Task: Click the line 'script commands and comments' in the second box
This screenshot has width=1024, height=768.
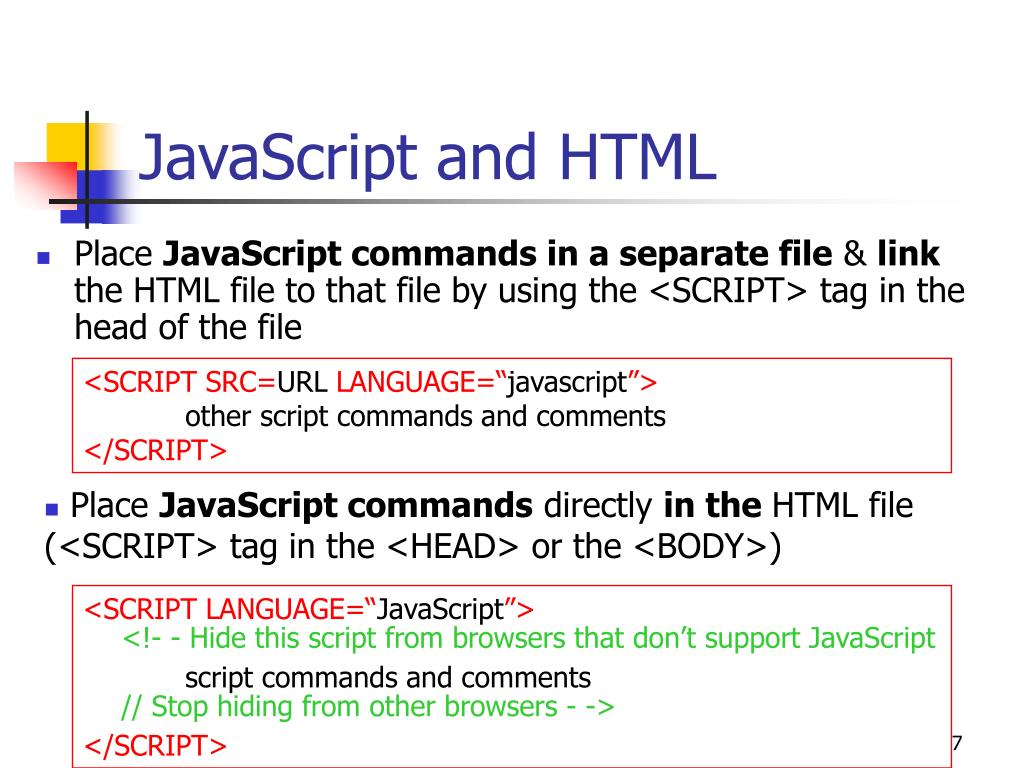Action: pyautogui.click(x=388, y=678)
